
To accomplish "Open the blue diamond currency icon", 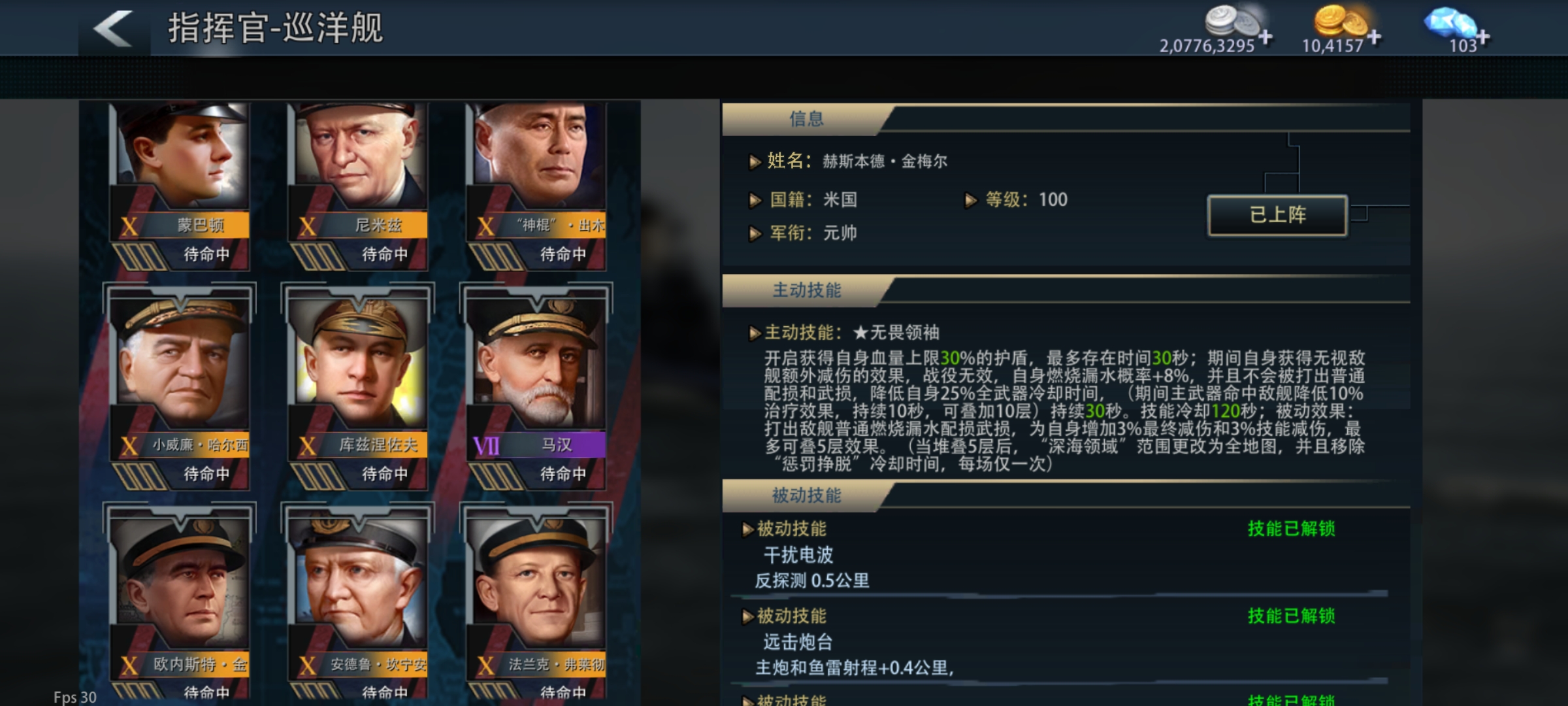I will [x=1451, y=22].
